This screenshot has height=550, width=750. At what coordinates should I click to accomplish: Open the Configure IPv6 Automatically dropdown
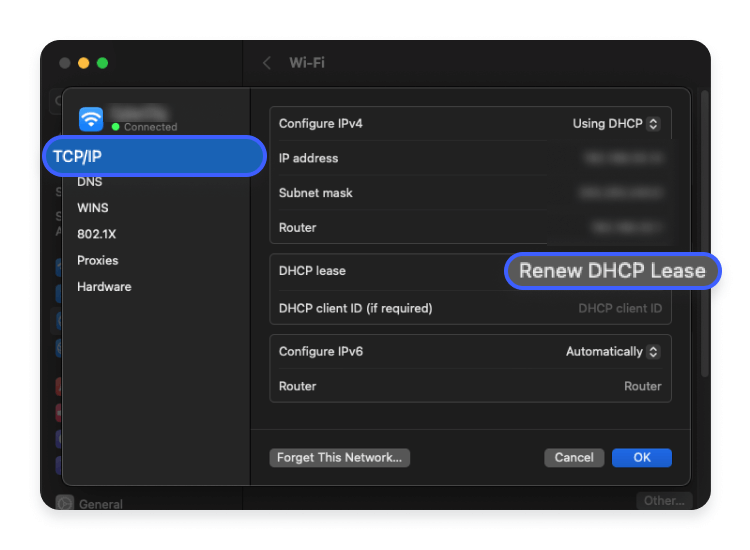[613, 352]
